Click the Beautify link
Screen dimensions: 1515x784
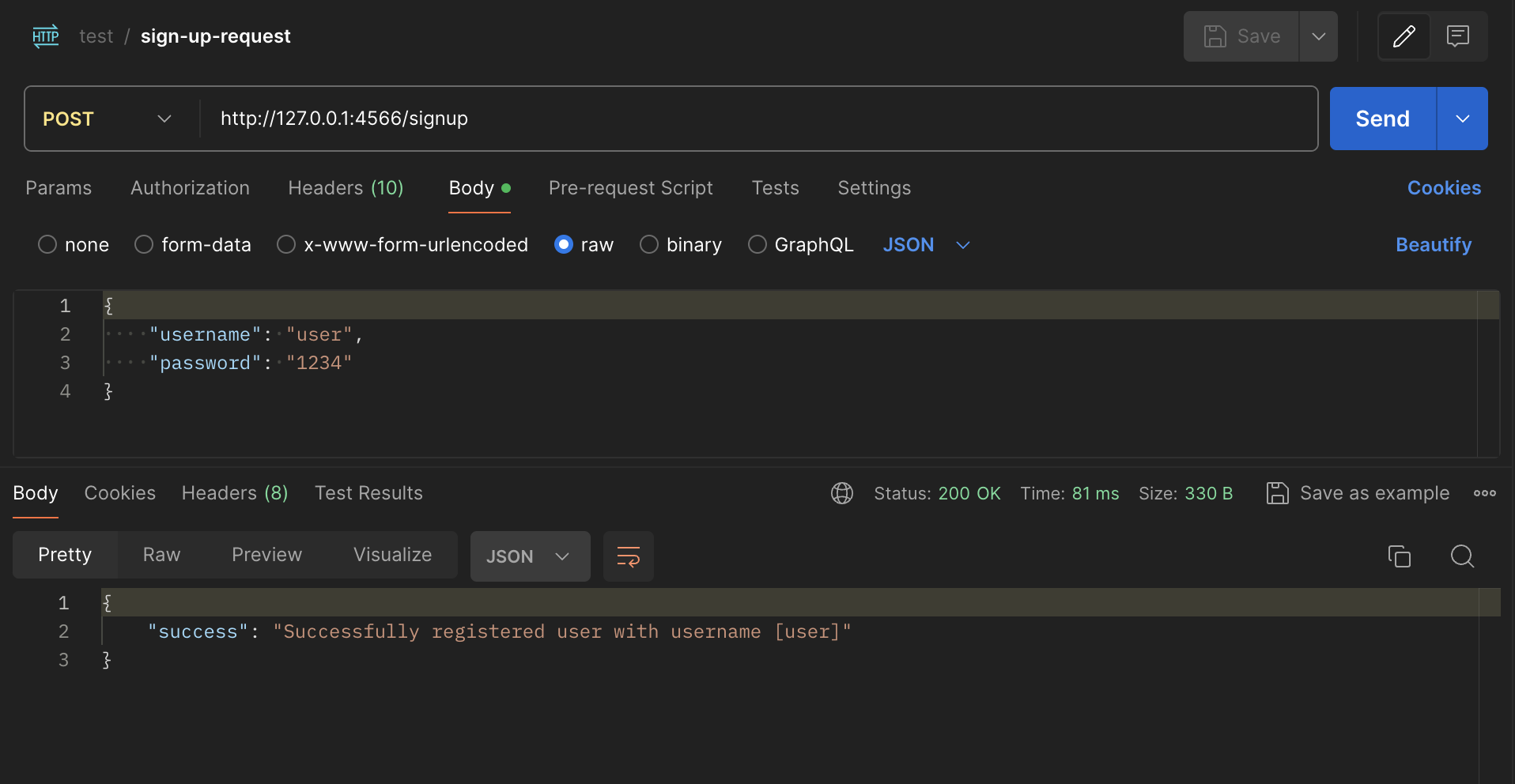pos(1433,245)
